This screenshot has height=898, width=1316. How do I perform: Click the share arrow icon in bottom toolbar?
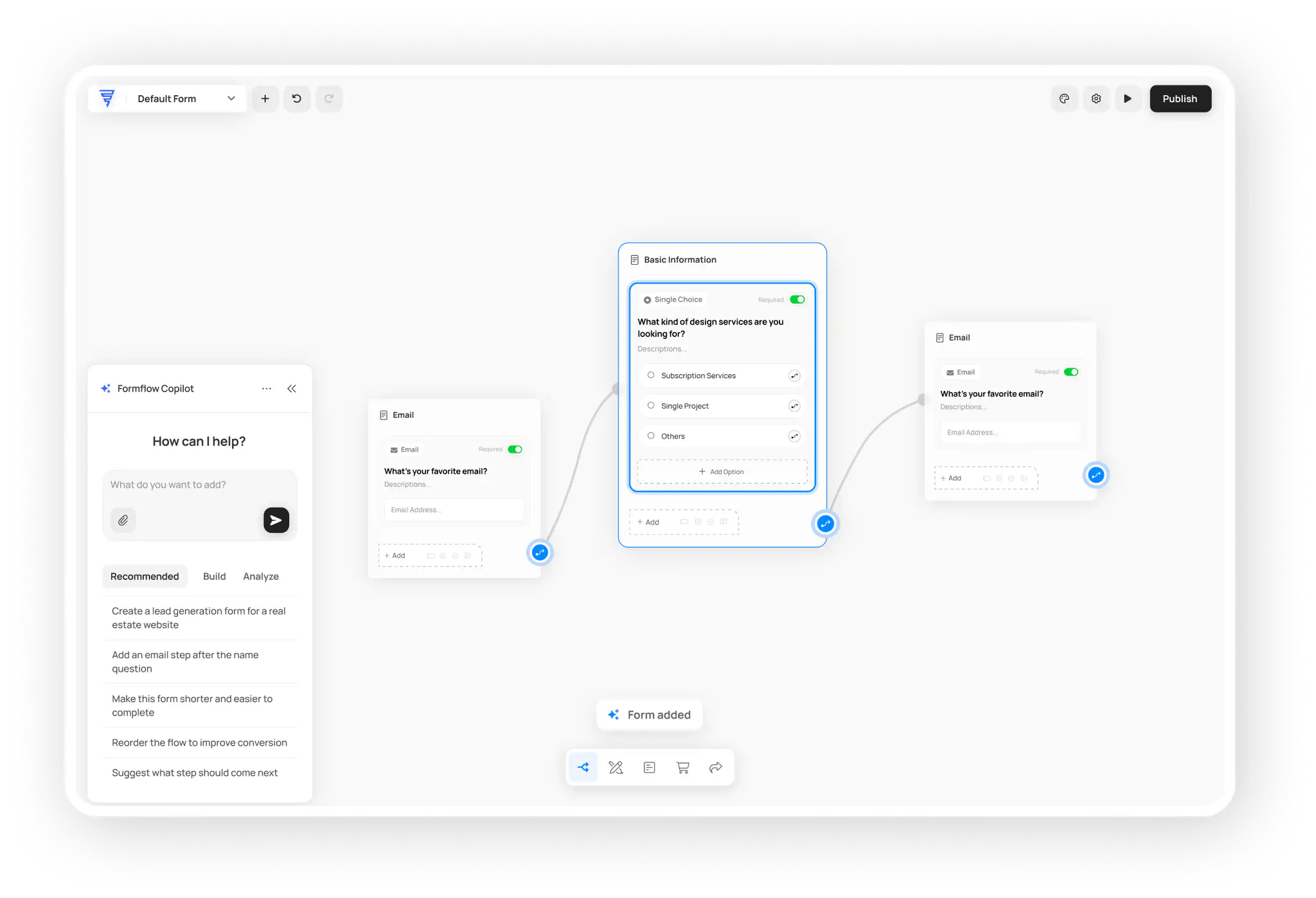coord(716,768)
